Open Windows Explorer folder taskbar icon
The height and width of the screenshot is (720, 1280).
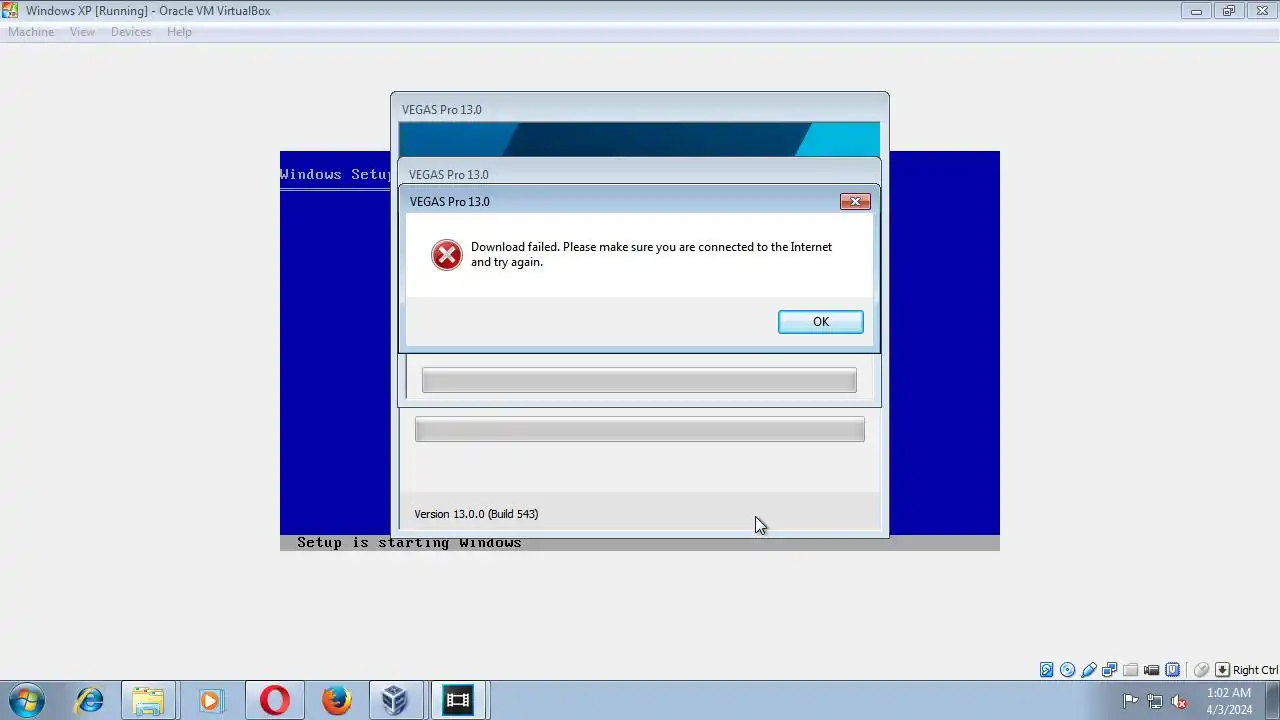pos(148,700)
